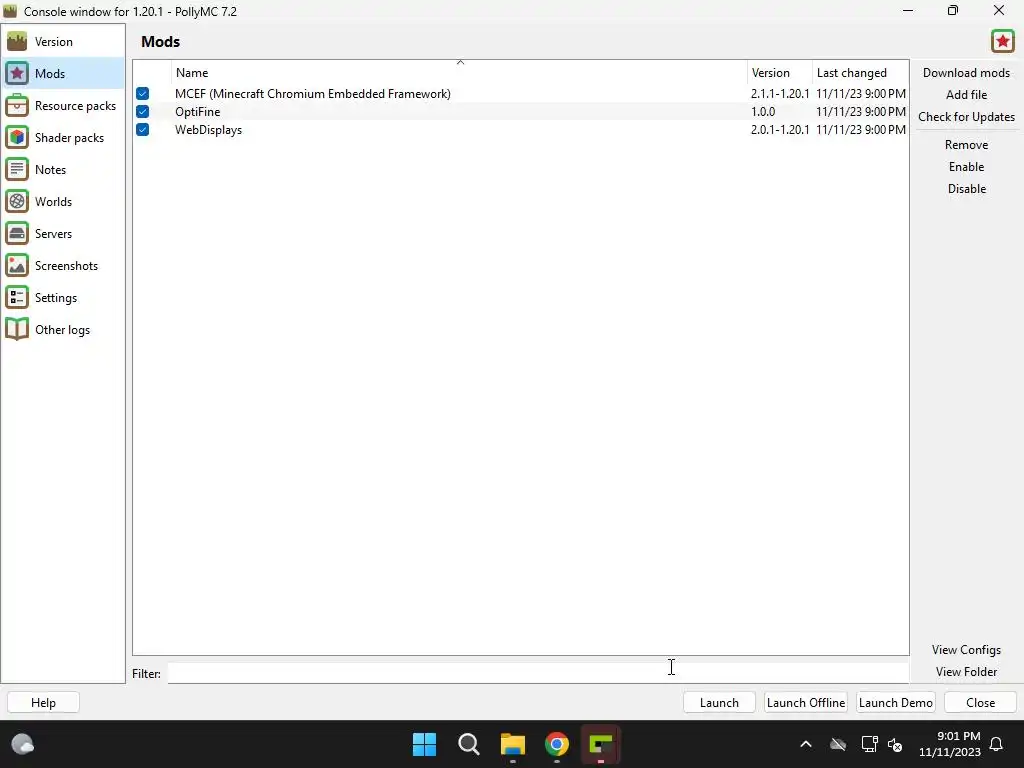Open the weather widget on taskbar
Viewport: 1024px width, 768px height.
23,744
